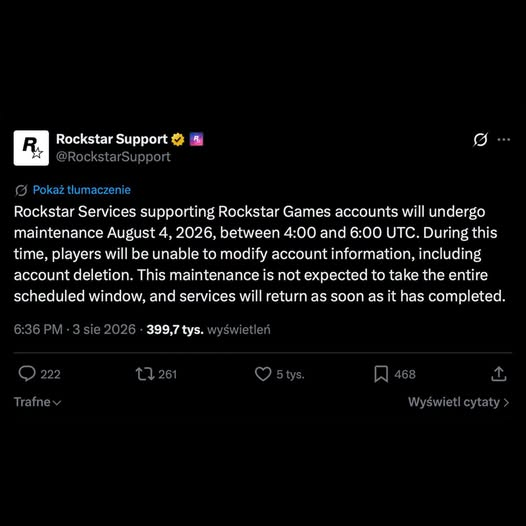Click the 6:36 PM timestamp
526x526 pixels.
(38, 329)
